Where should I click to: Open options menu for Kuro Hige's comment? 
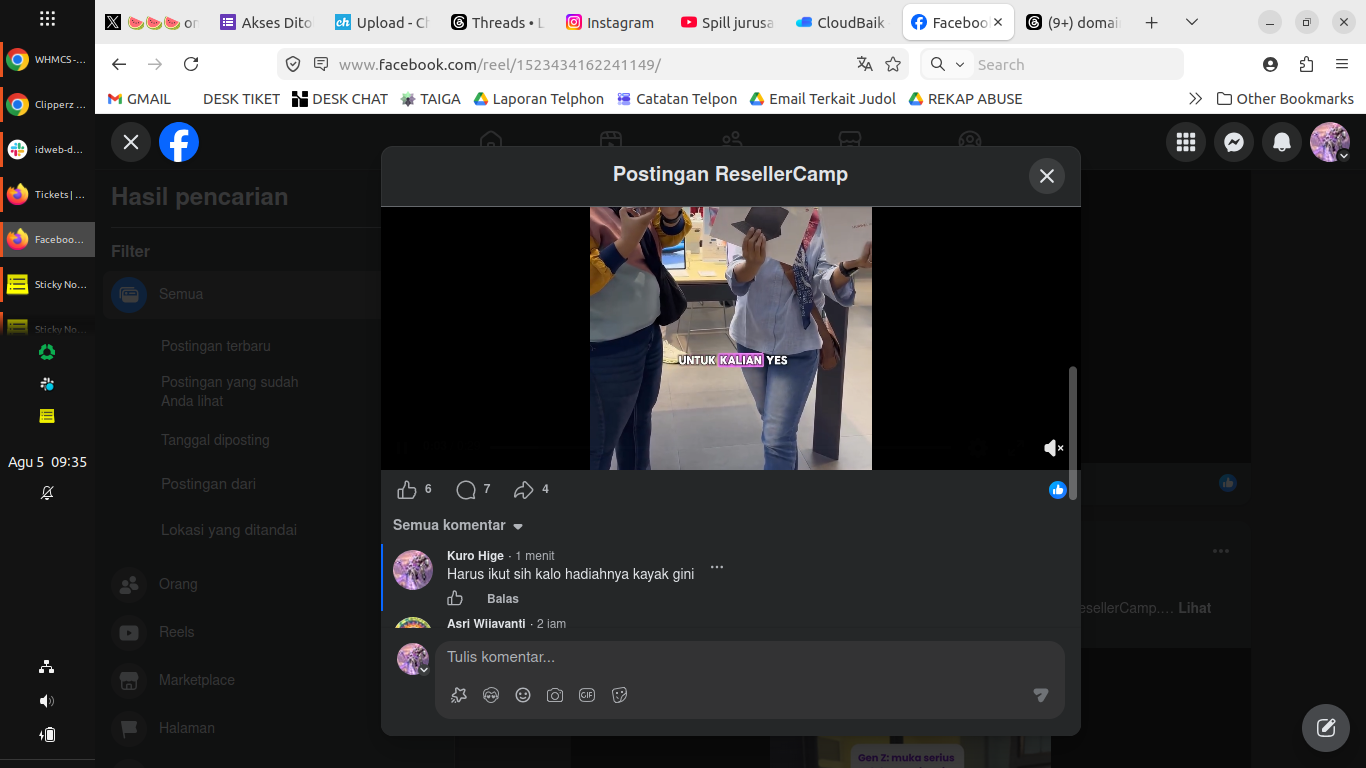tap(716, 567)
